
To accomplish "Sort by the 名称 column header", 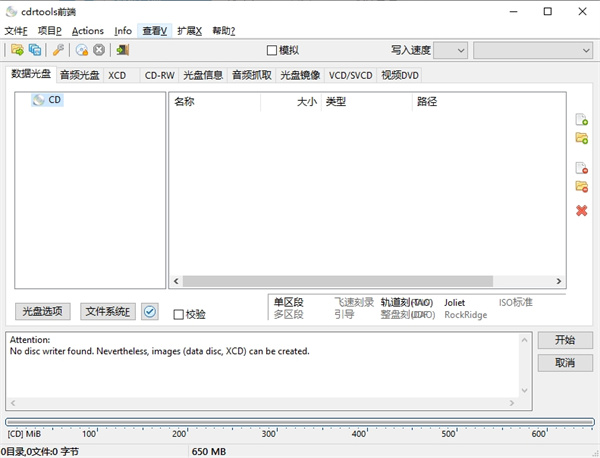I will point(215,102).
